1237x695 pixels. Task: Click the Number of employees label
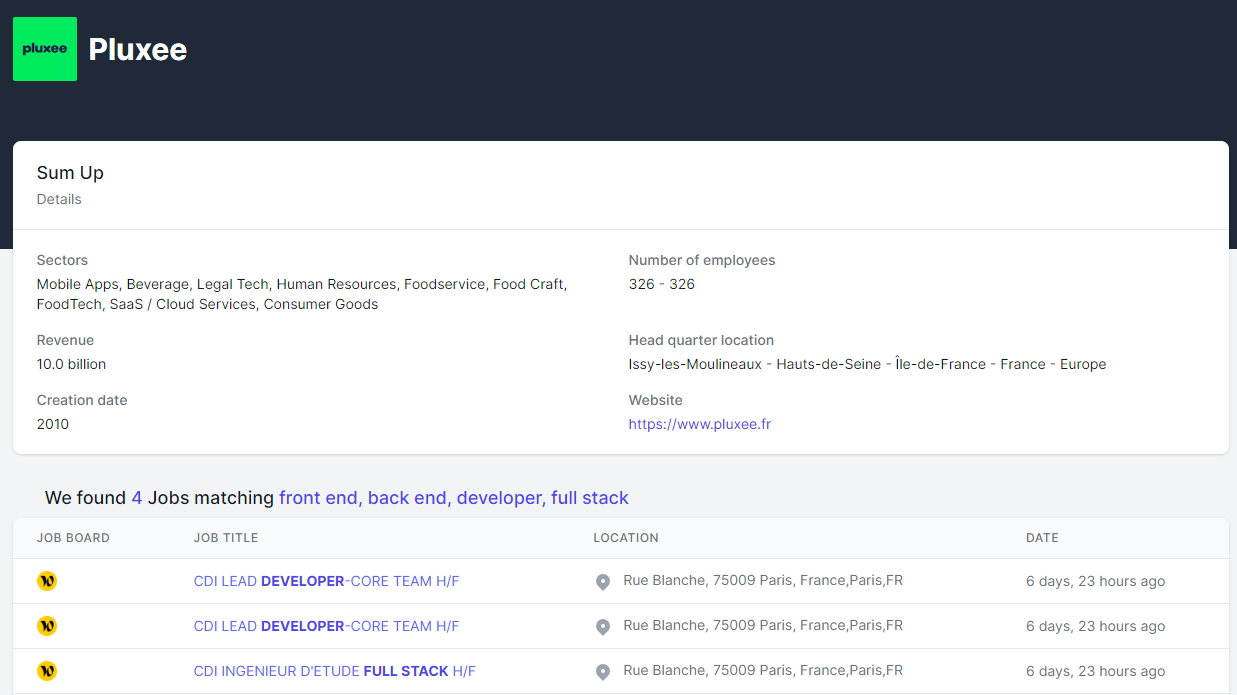coord(702,260)
